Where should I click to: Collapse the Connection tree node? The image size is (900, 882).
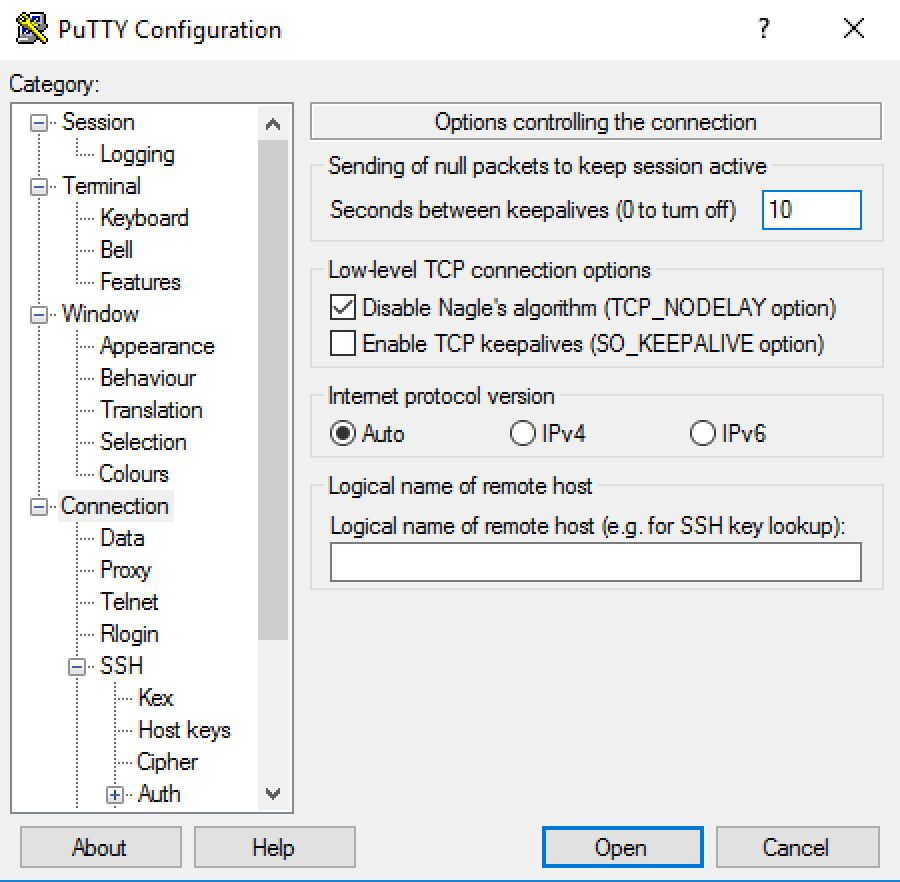coord(39,507)
